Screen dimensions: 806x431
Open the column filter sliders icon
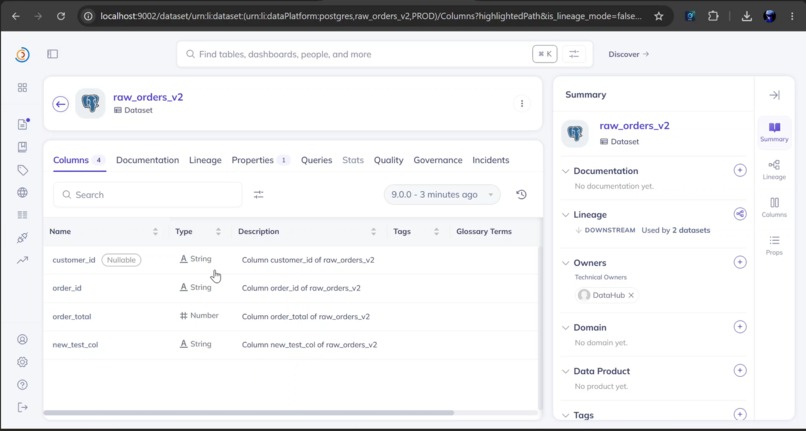259,194
